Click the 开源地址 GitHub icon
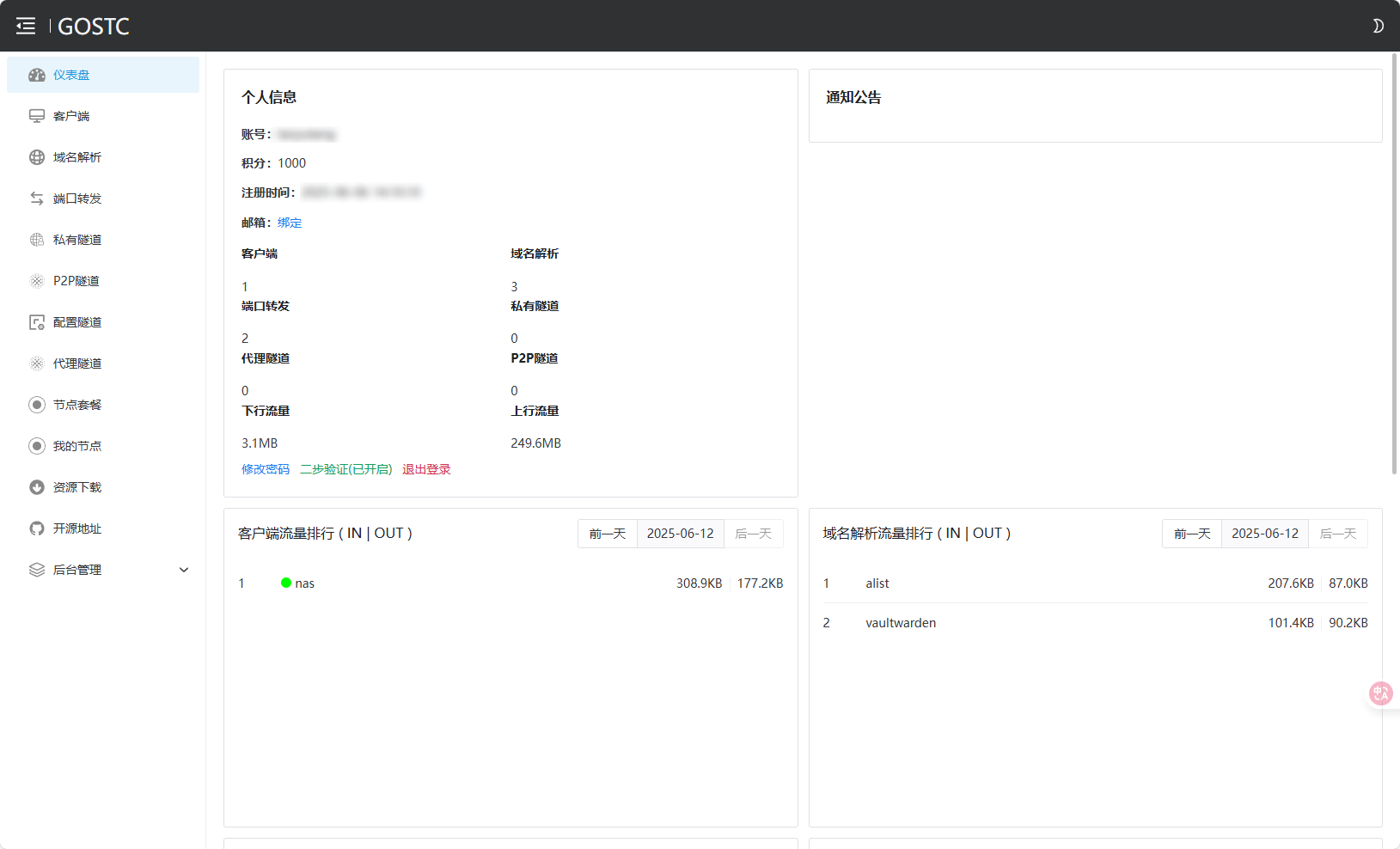Image resolution: width=1400 pixels, height=849 pixels. pos(36,528)
